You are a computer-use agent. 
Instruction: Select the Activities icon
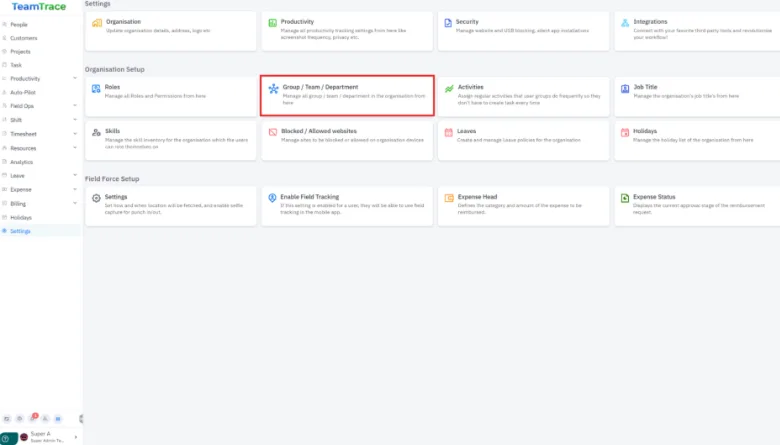click(x=449, y=90)
